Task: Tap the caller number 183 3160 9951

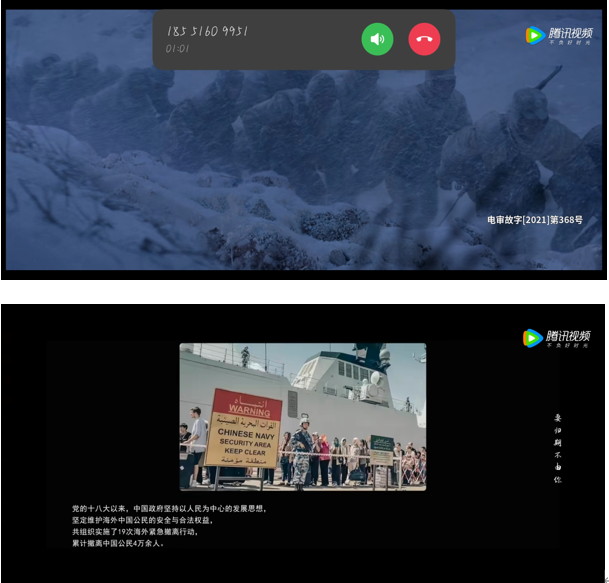Action: pyautogui.click(x=207, y=31)
